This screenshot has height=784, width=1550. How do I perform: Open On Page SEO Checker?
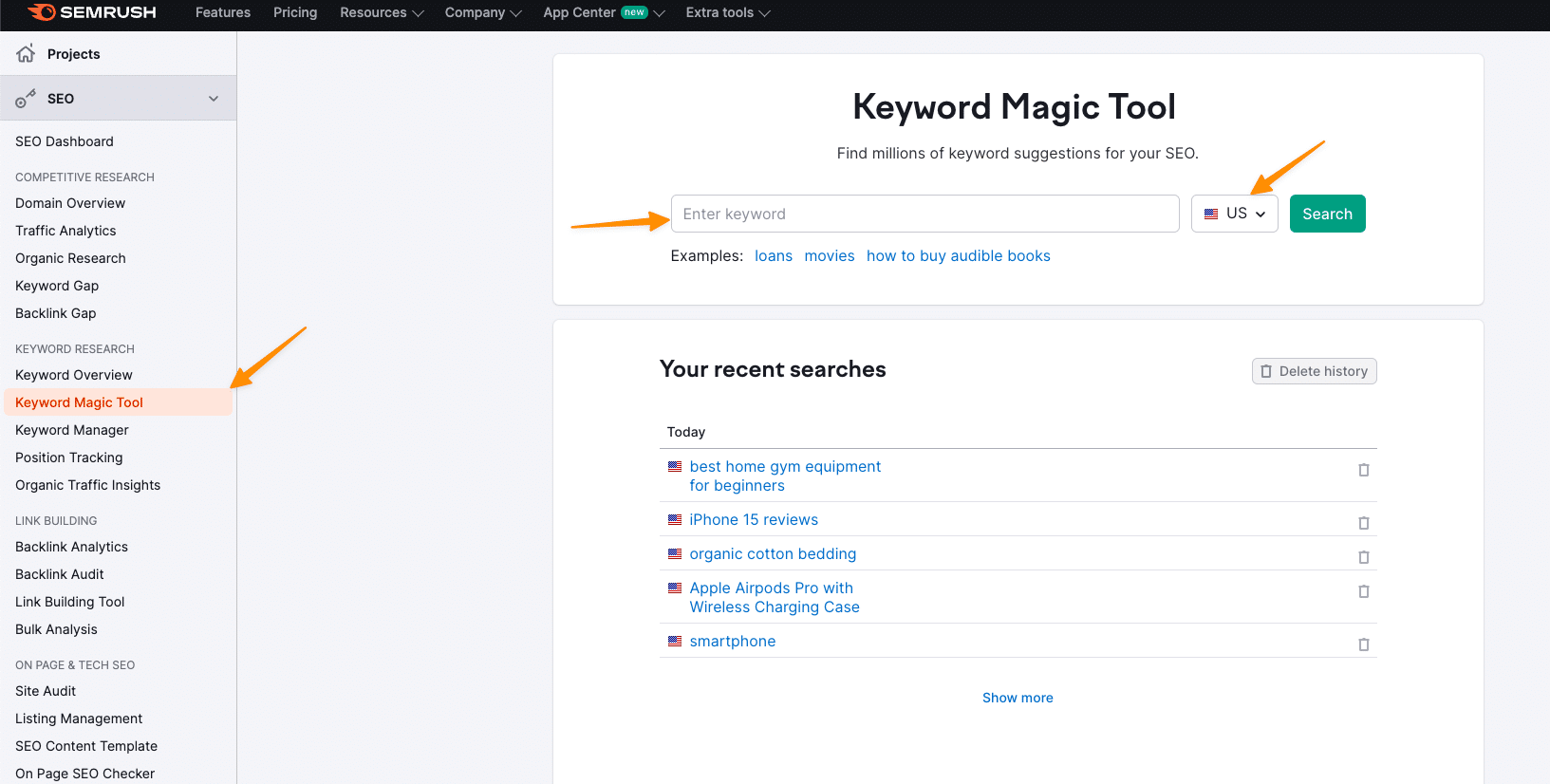85,774
